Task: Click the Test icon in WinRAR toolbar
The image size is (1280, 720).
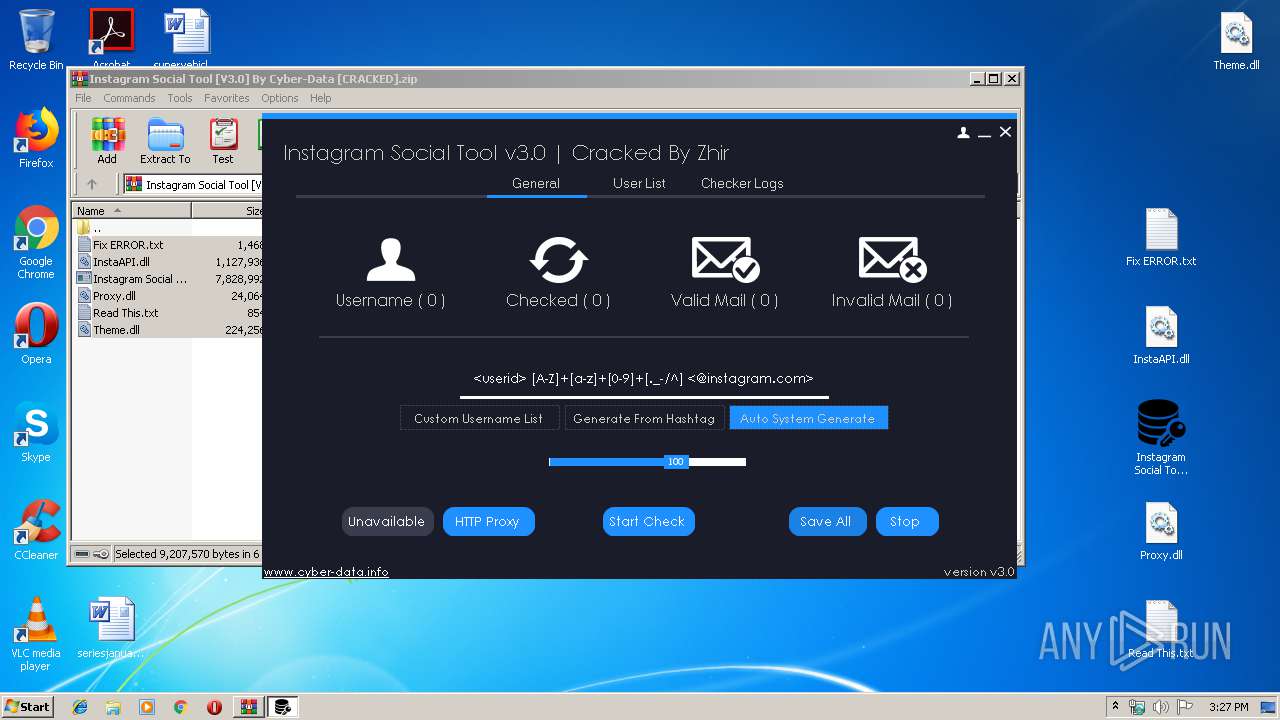Action: click(223, 141)
